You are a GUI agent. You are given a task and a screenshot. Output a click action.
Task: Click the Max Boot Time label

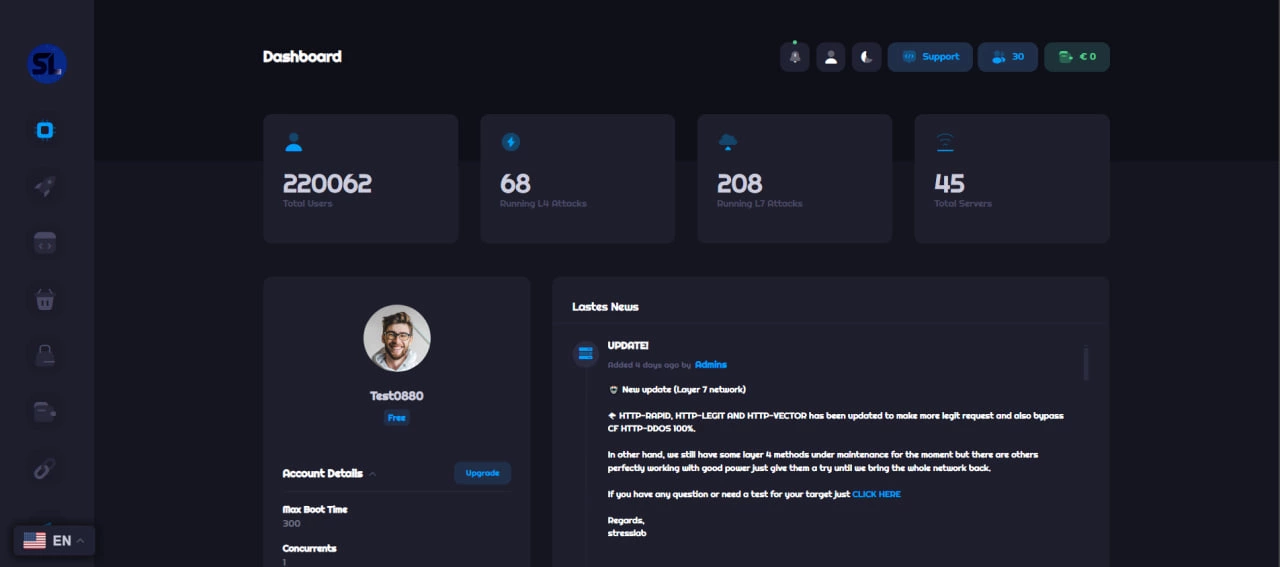[x=315, y=510]
